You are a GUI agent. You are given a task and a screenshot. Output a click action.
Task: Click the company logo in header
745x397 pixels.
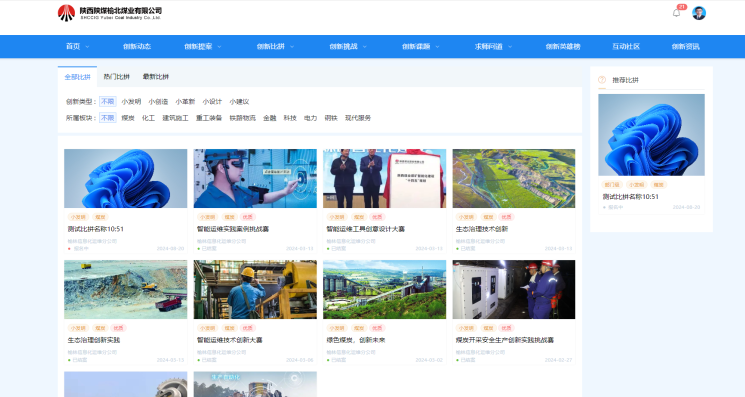110,13
